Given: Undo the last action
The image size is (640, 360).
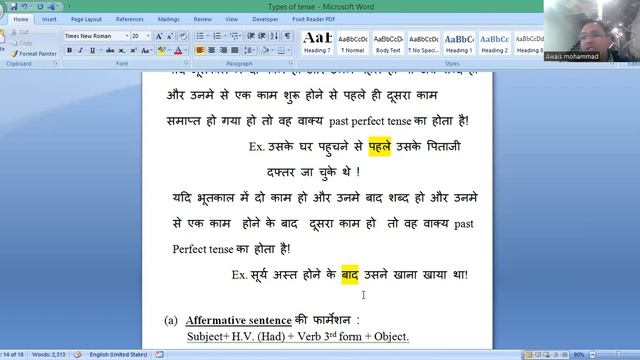Looking at the screenshot, I should tap(24, 7).
